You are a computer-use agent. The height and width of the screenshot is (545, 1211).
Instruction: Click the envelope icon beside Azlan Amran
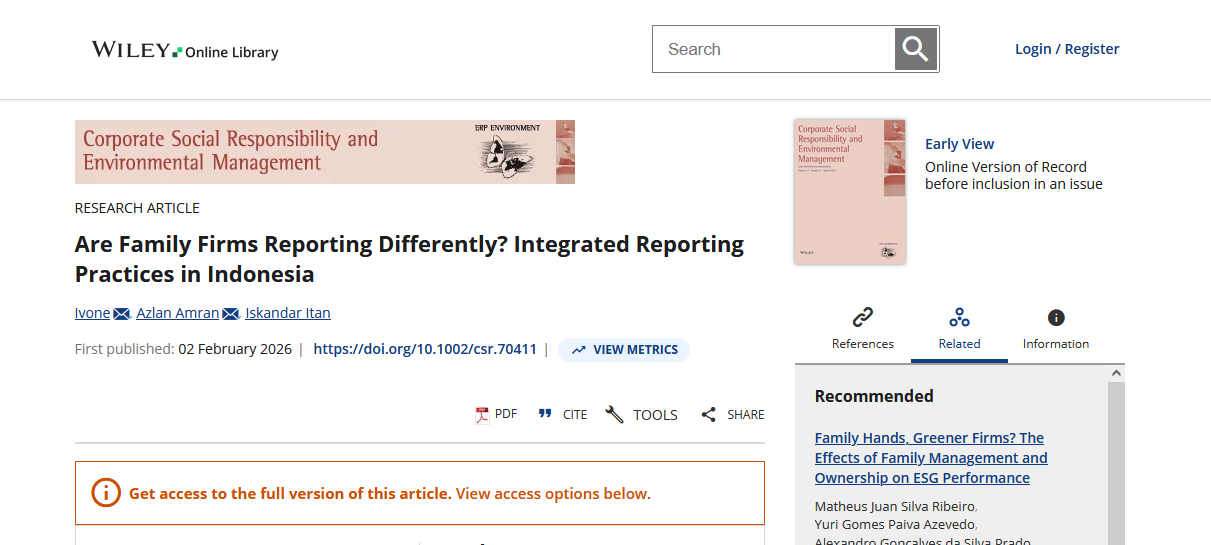231,314
